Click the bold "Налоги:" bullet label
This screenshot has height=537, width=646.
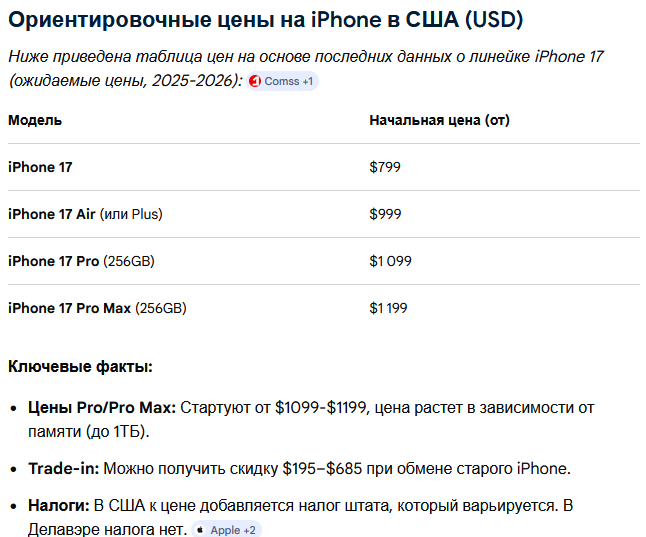[x=58, y=505]
